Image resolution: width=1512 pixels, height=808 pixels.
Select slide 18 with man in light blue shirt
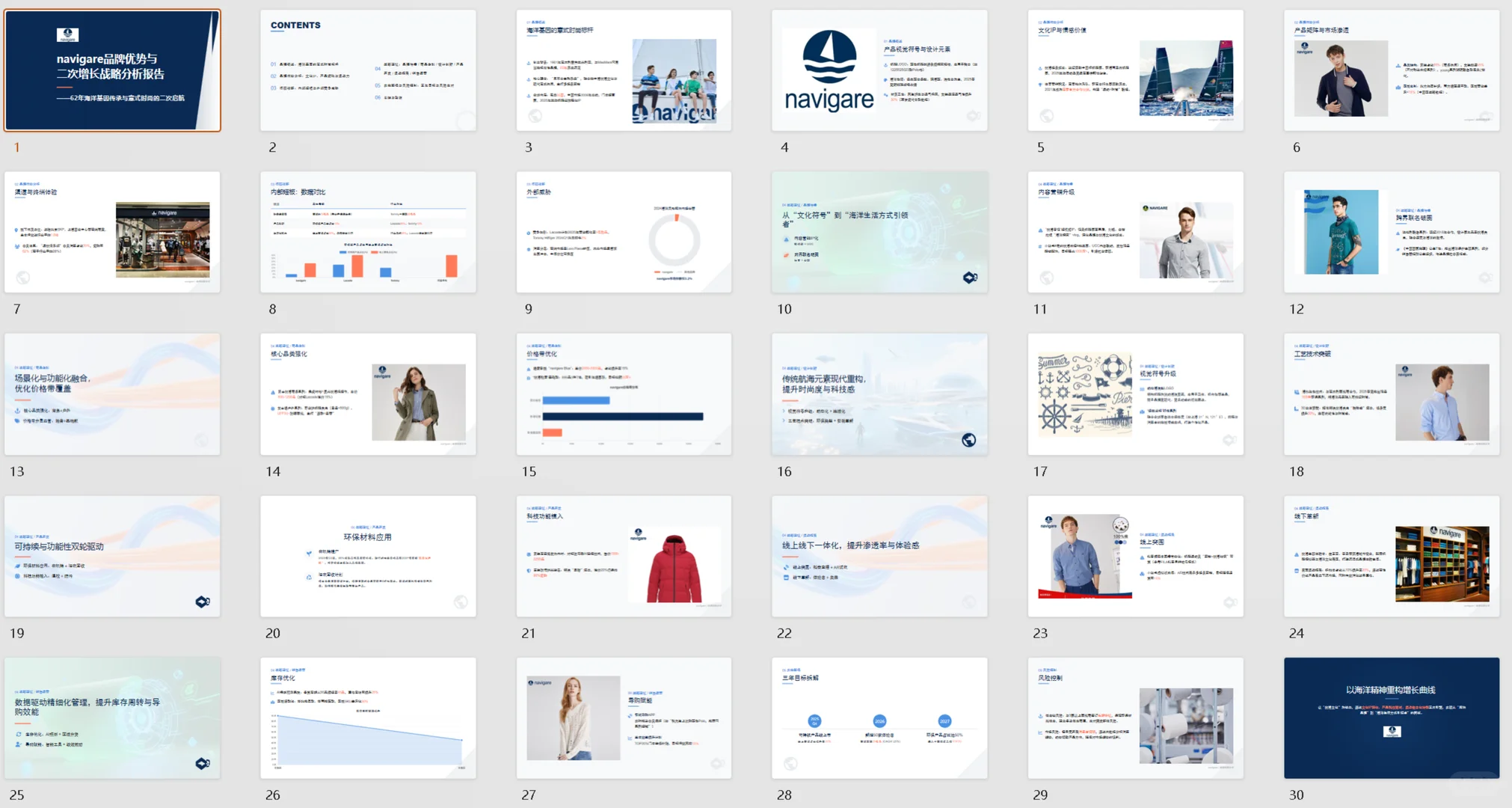pos(1392,394)
